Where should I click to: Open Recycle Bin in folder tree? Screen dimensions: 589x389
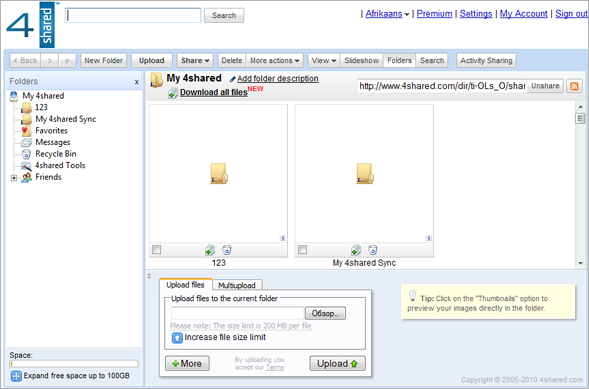click(56, 154)
